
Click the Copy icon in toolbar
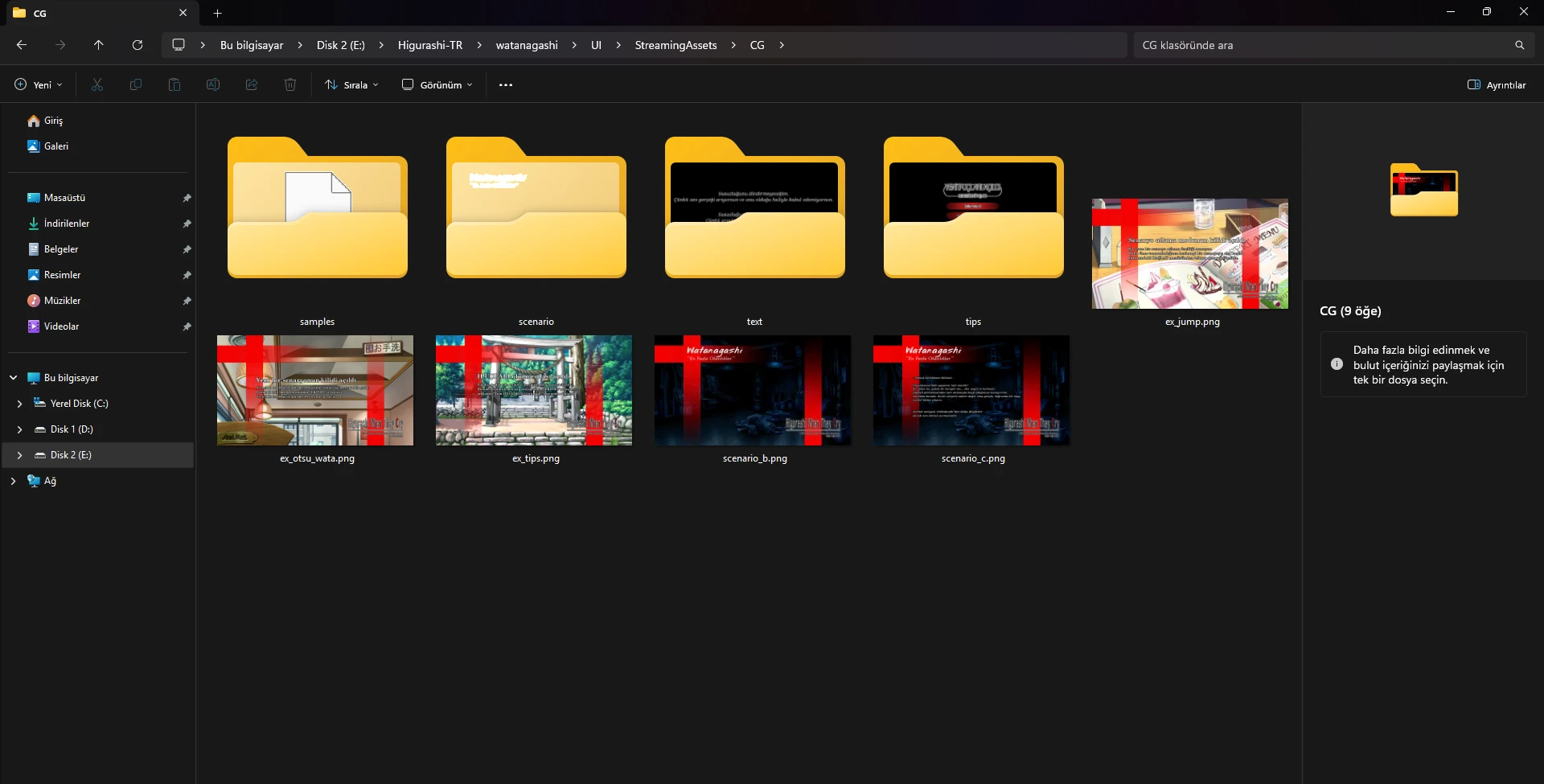pos(136,84)
